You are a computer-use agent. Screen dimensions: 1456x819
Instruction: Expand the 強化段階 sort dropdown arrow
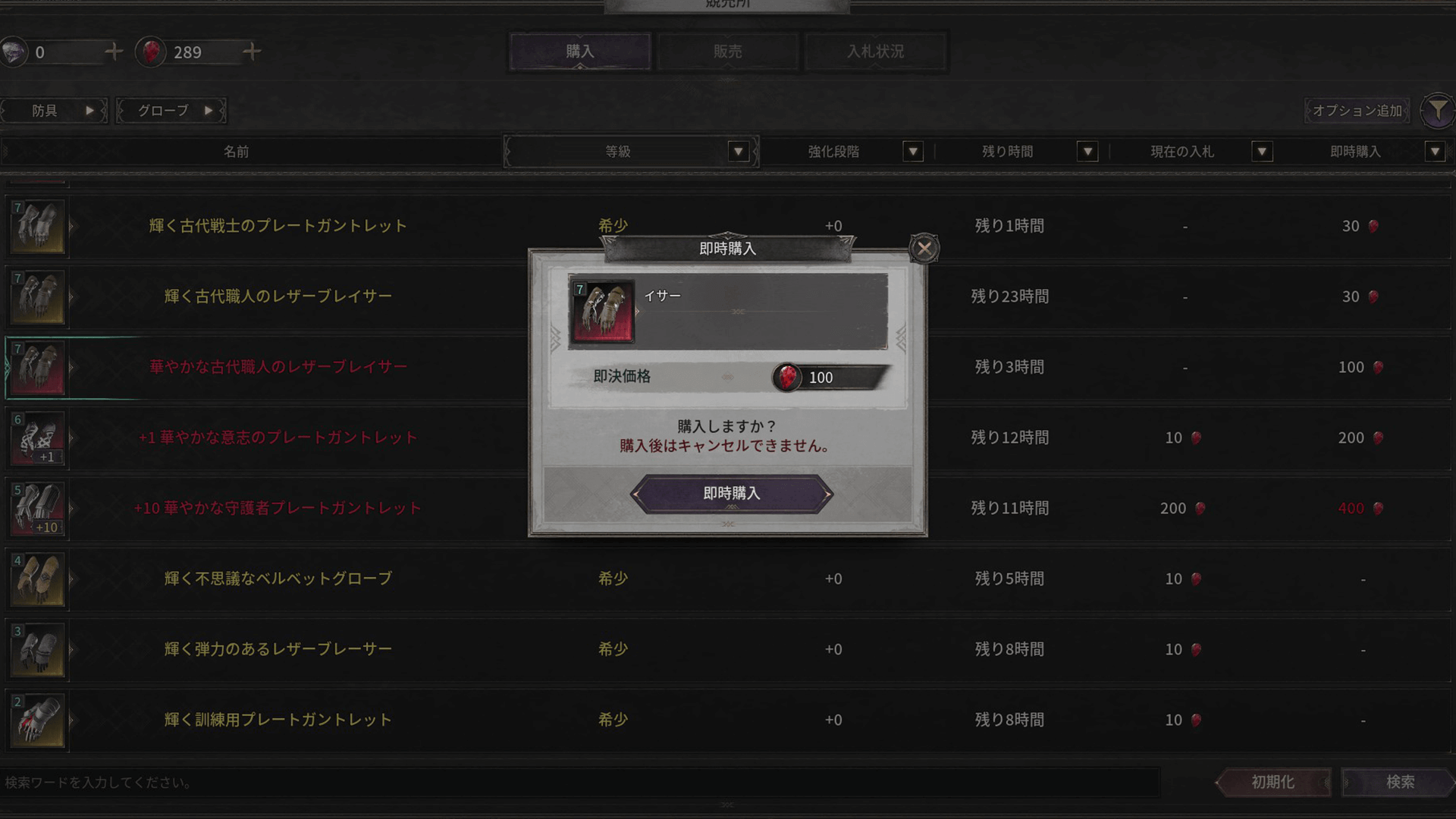tap(913, 152)
